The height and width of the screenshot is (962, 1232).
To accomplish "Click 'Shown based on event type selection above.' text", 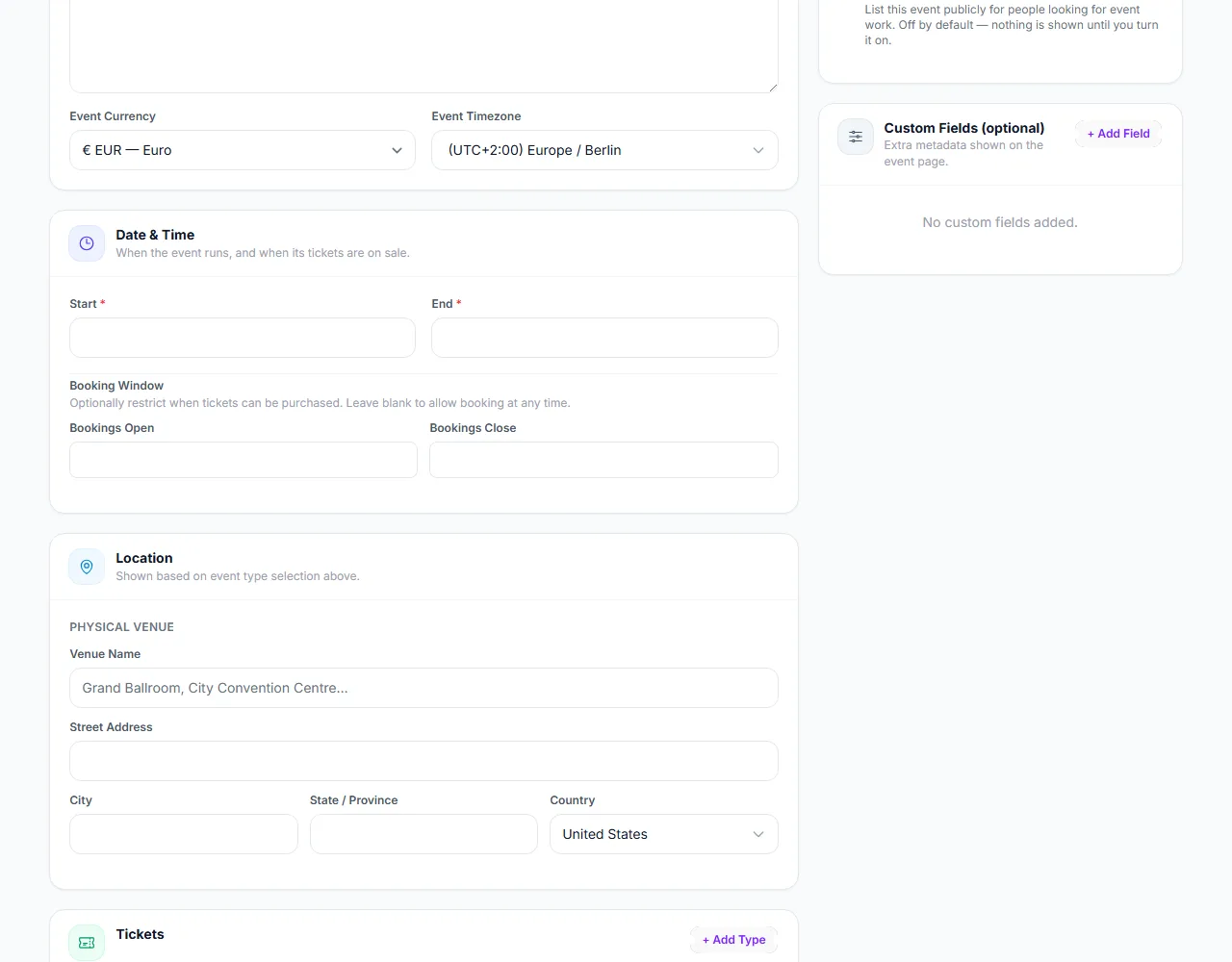I will click(238, 576).
